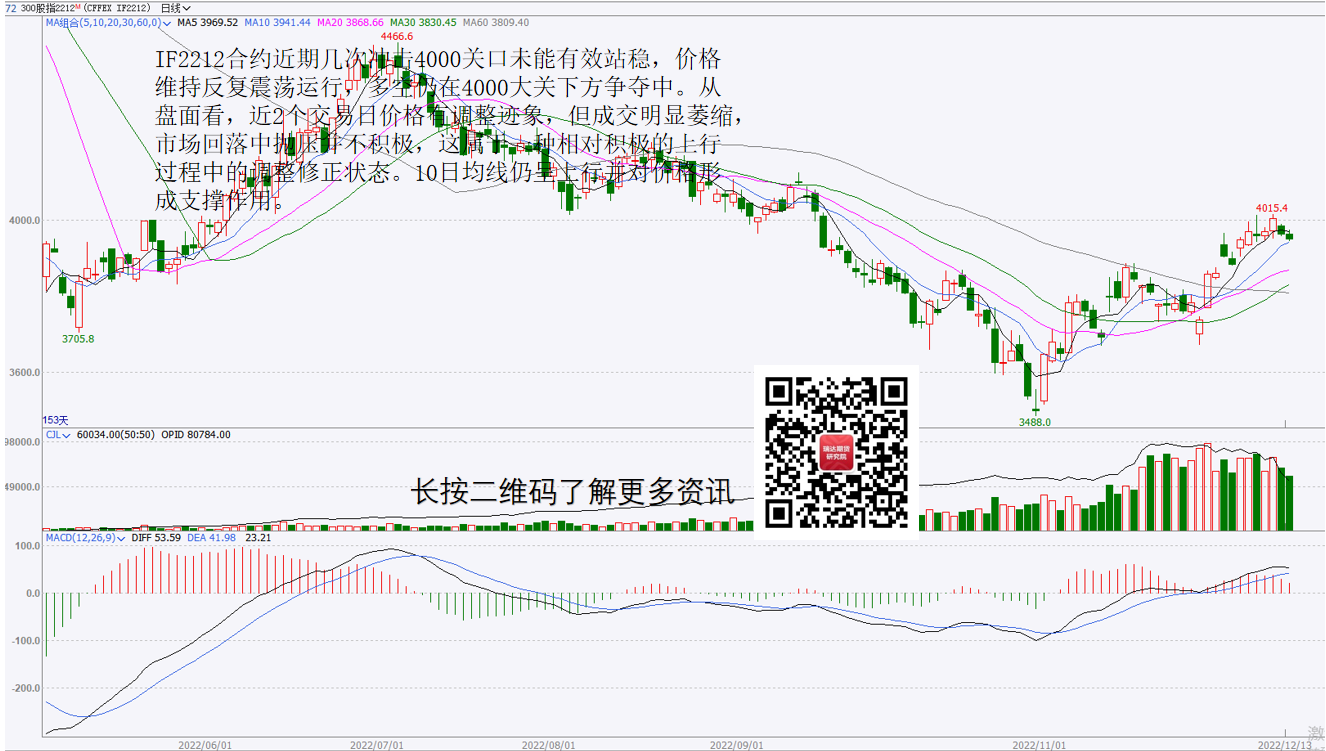Click the 153天 day count label

point(56,420)
